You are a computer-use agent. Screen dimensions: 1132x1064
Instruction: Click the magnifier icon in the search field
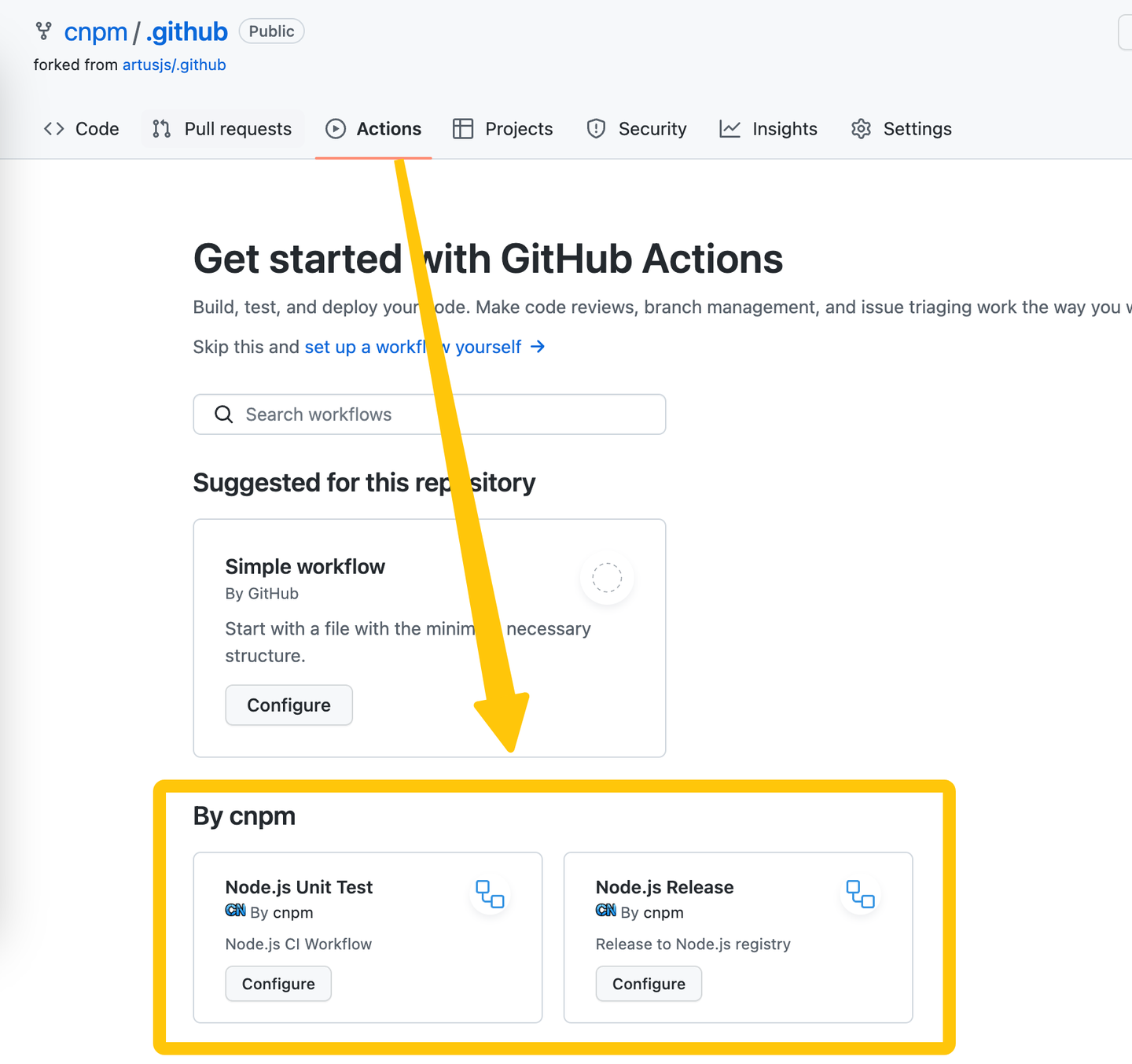point(224,414)
